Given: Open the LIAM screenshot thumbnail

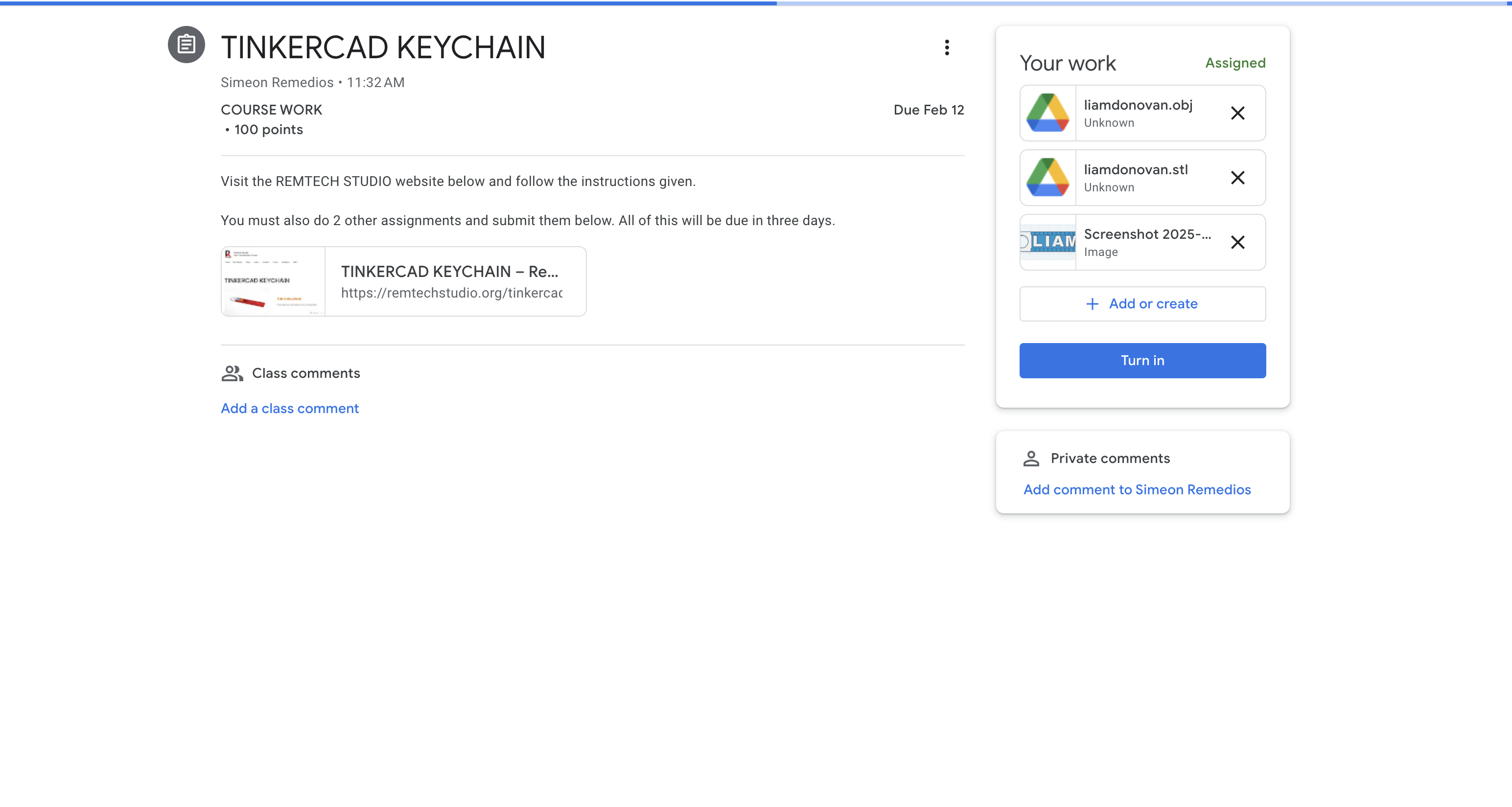Looking at the screenshot, I should pyautogui.click(x=1047, y=242).
